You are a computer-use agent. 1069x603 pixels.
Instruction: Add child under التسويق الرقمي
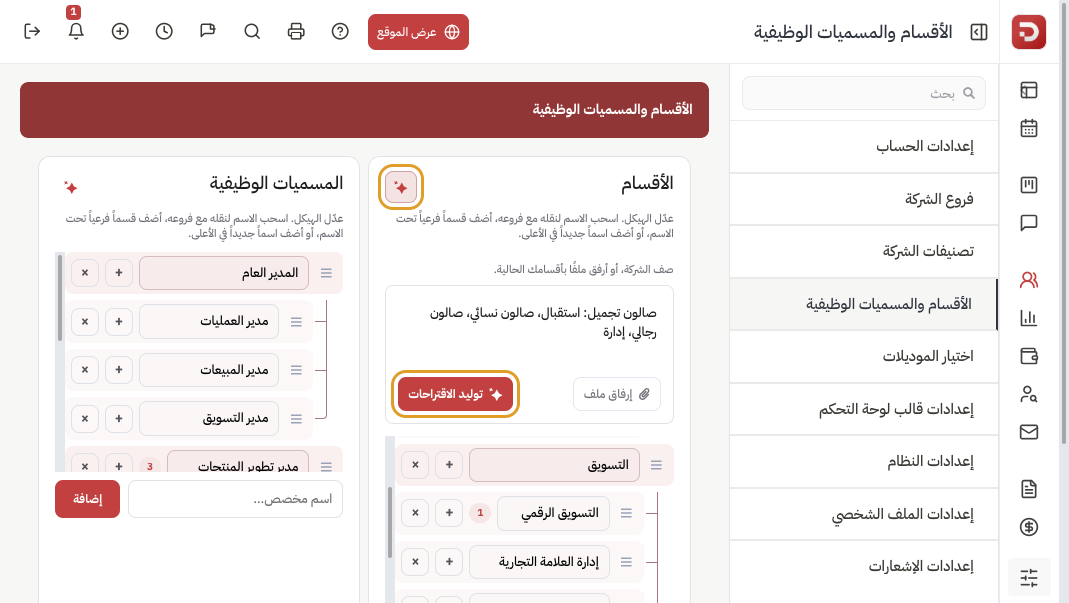pyautogui.click(x=449, y=513)
